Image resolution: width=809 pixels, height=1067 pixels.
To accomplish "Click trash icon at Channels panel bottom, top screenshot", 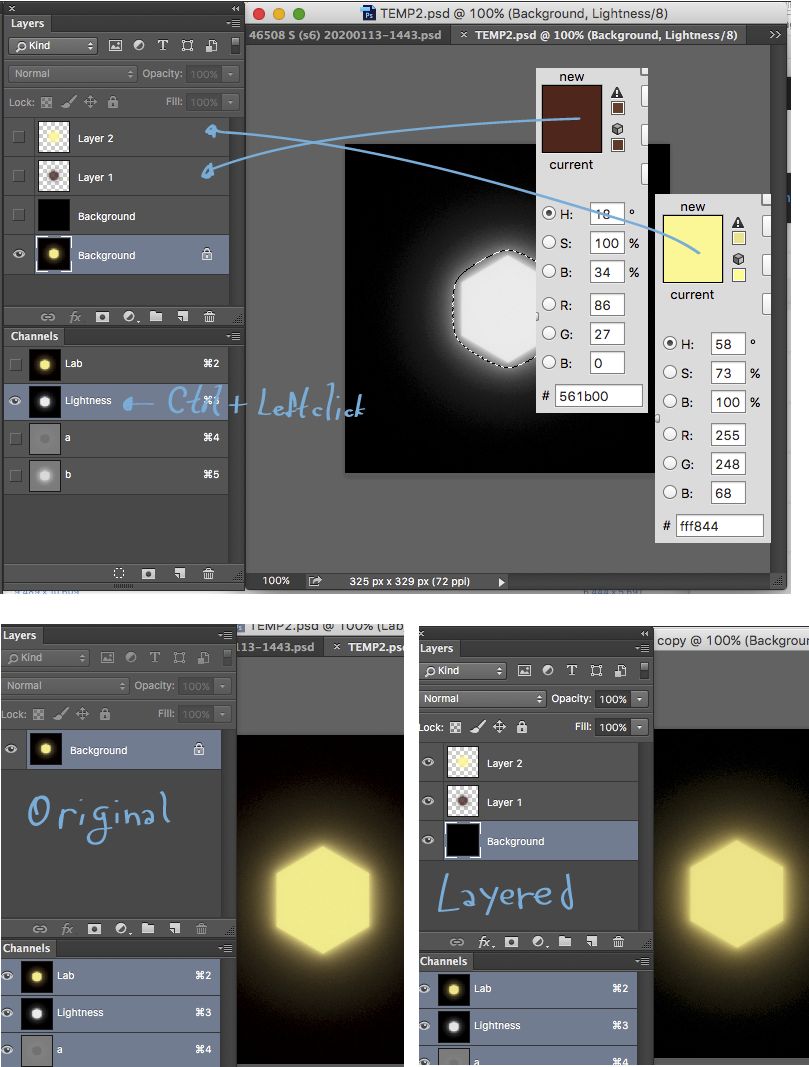I will 208,574.
